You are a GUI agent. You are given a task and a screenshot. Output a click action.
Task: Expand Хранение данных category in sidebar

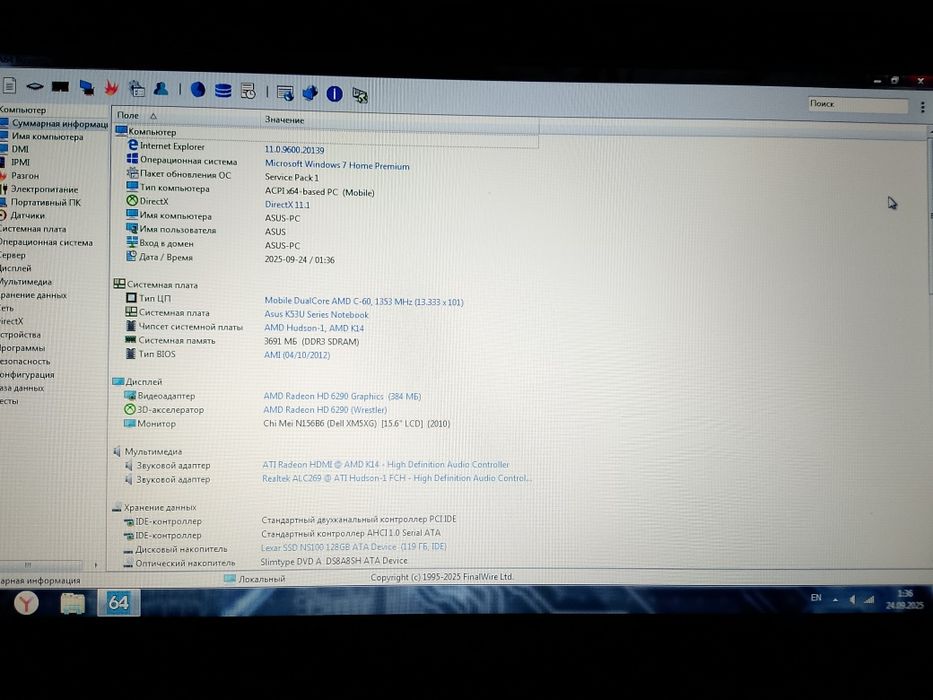click(33, 295)
